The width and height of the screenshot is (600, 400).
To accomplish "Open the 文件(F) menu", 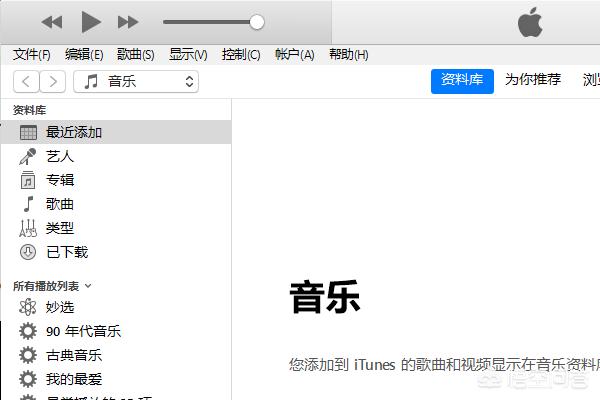I will pos(32,55).
